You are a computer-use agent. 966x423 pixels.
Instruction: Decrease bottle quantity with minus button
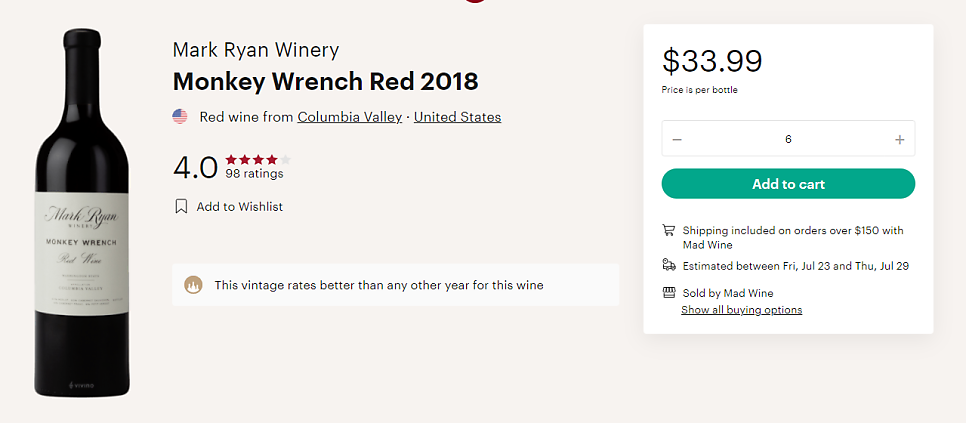pyautogui.click(x=677, y=140)
